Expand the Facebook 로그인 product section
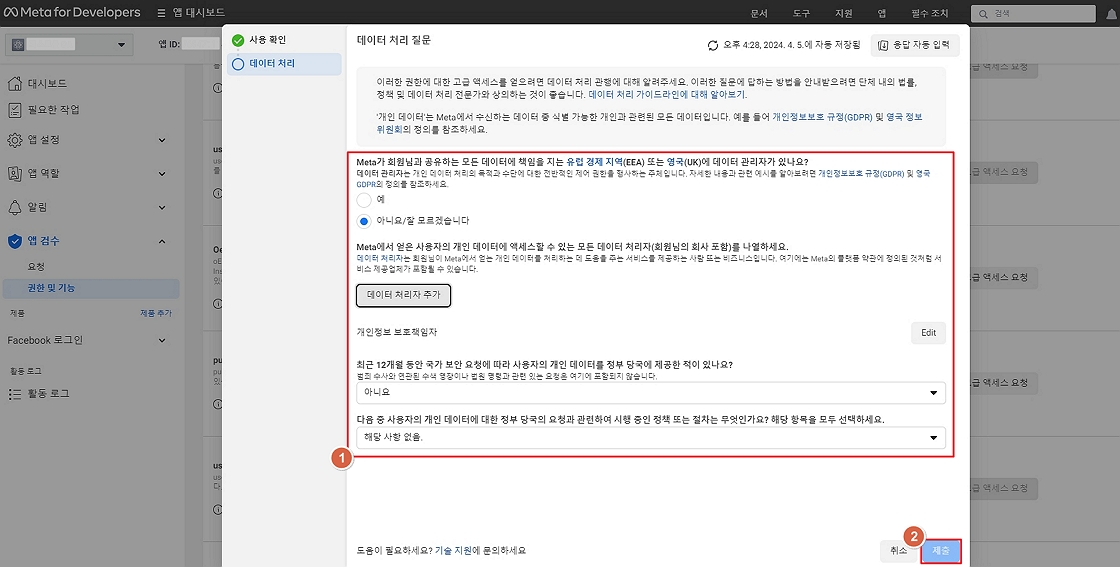Image resolution: width=1120 pixels, height=567 pixels. pos(162,341)
